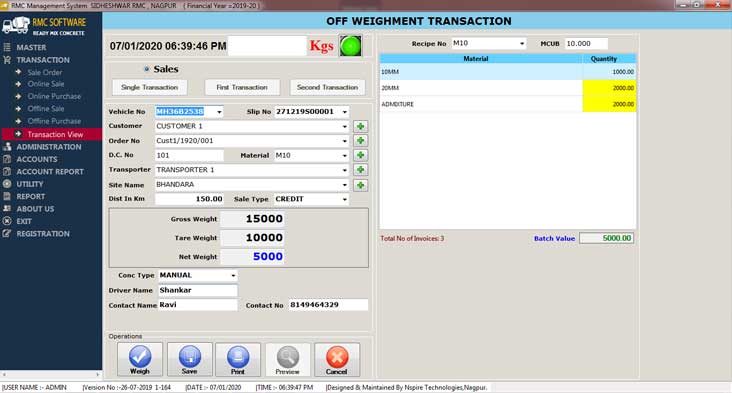Expand the Customer dropdown list
This screenshot has height=393, width=732.
[x=345, y=126]
